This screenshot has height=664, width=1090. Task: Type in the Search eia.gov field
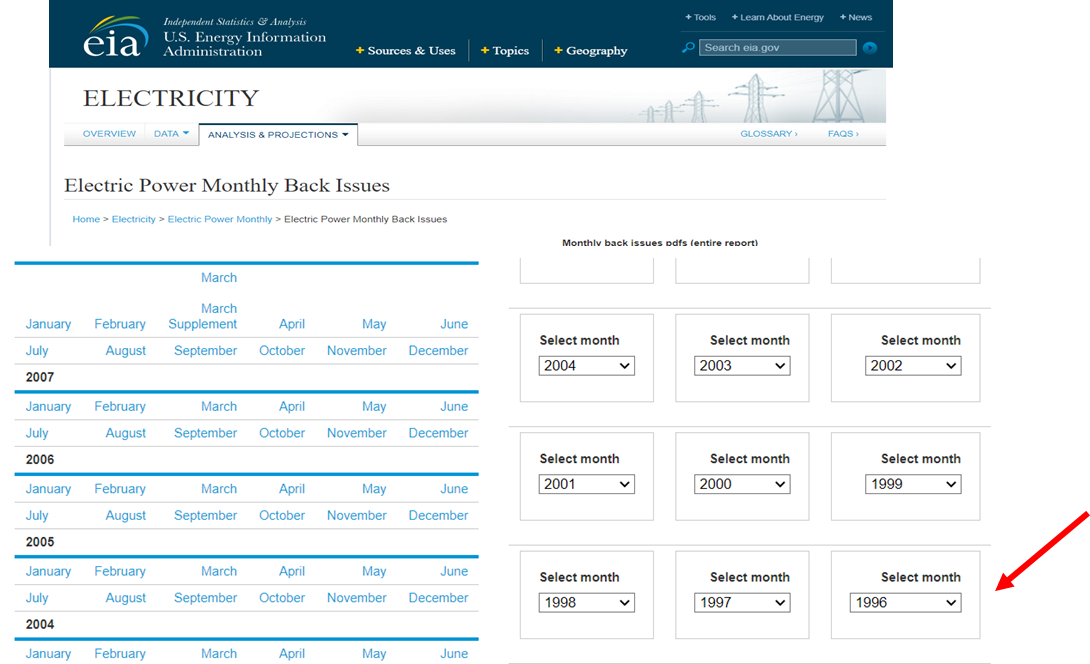[x=777, y=48]
